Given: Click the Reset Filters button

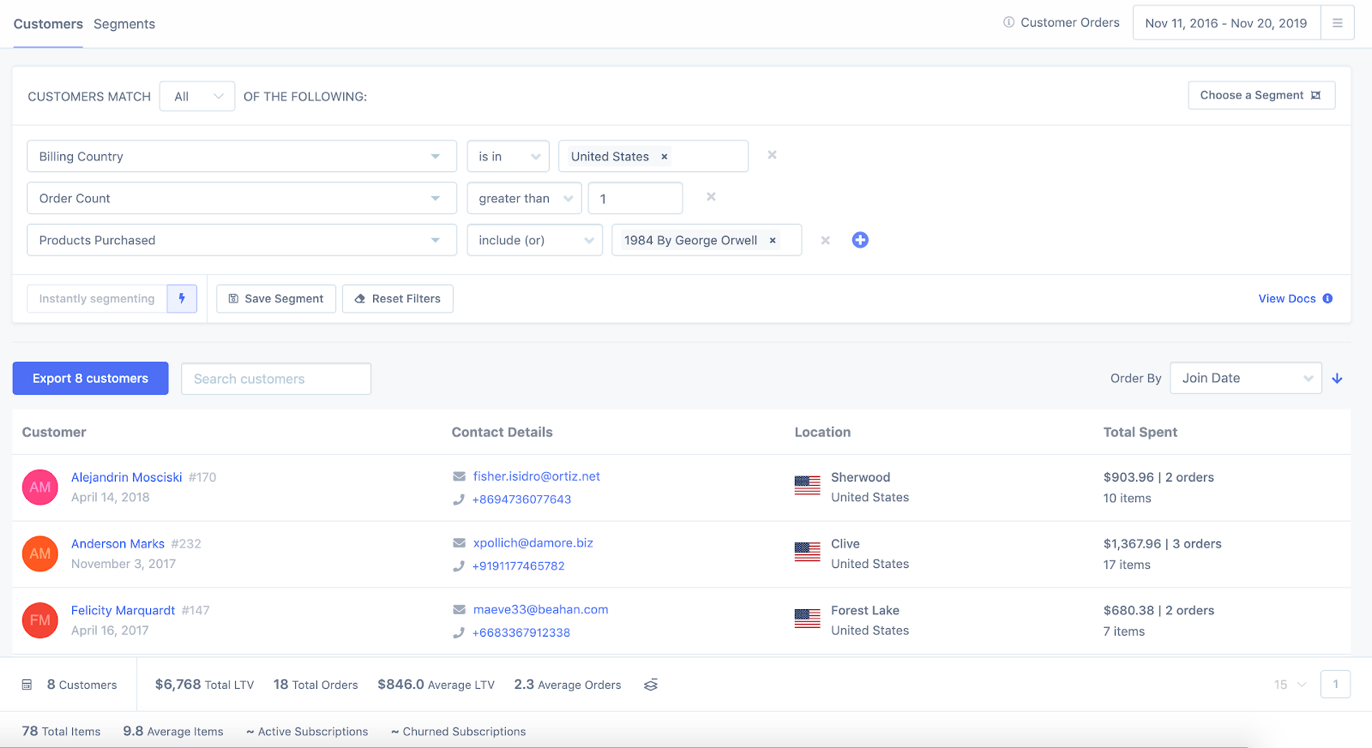Looking at the screenshot, I should tap(397, 298).
